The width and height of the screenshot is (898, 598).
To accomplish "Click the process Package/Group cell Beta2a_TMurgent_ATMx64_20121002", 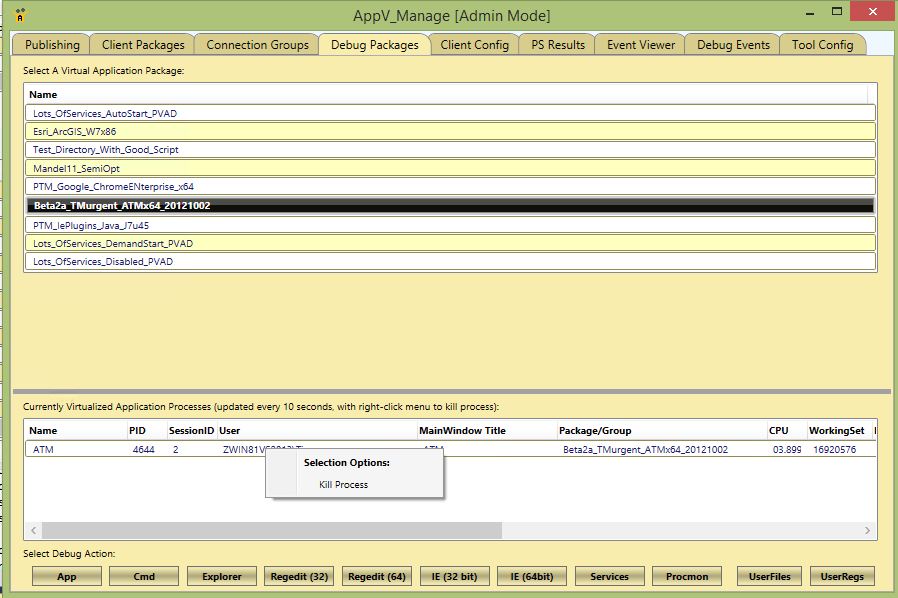I will [645, 450].
